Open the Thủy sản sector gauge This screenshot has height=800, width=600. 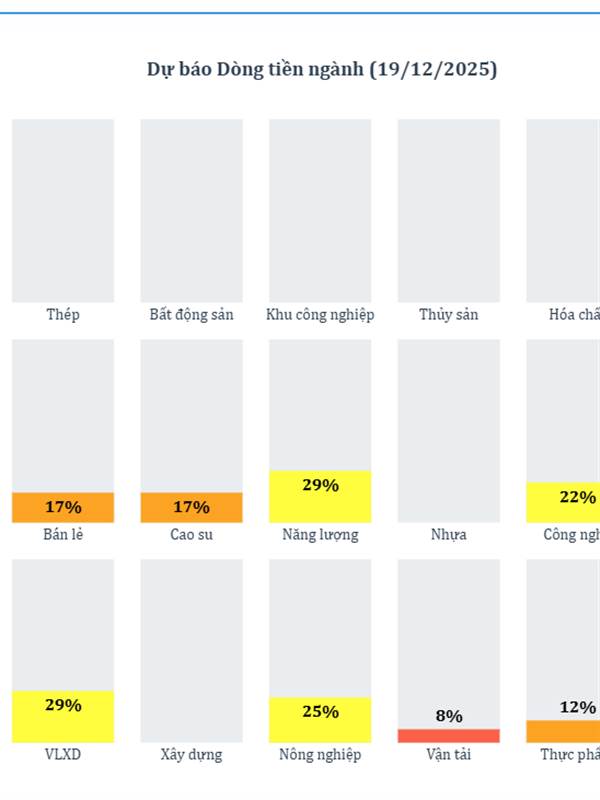coord(448,211)
